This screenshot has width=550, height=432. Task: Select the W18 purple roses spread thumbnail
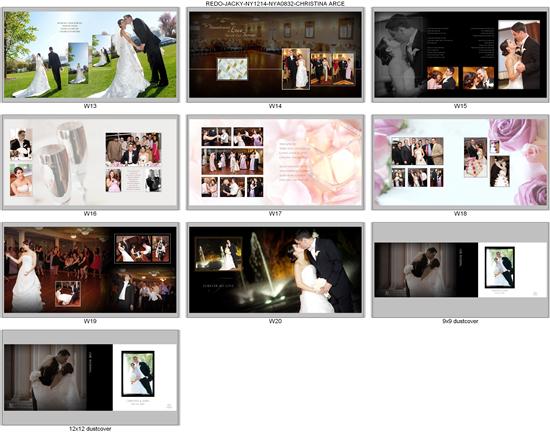coord(460,162)
